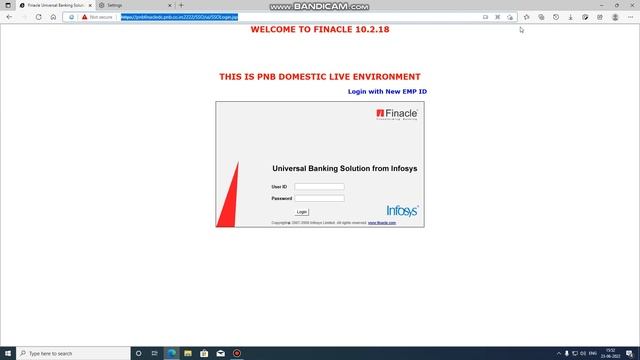Open the Downloads icon
The image size is (640, 360).
click(x=571, y=17)
